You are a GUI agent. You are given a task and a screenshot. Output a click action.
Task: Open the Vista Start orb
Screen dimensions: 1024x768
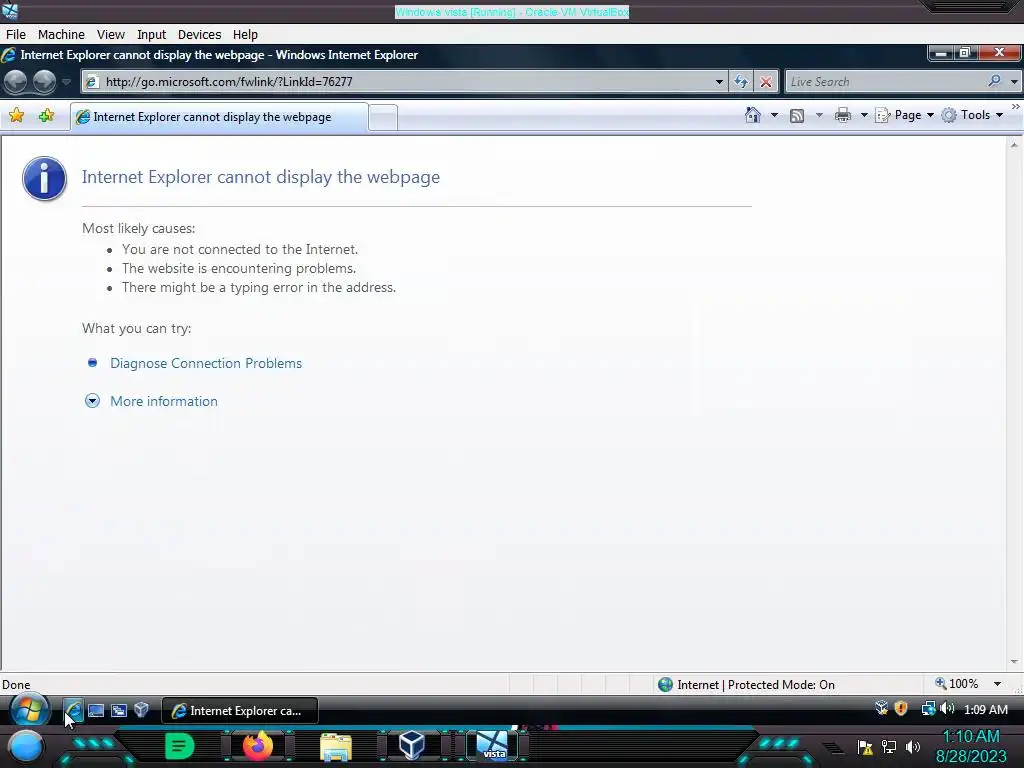[29, 710]
